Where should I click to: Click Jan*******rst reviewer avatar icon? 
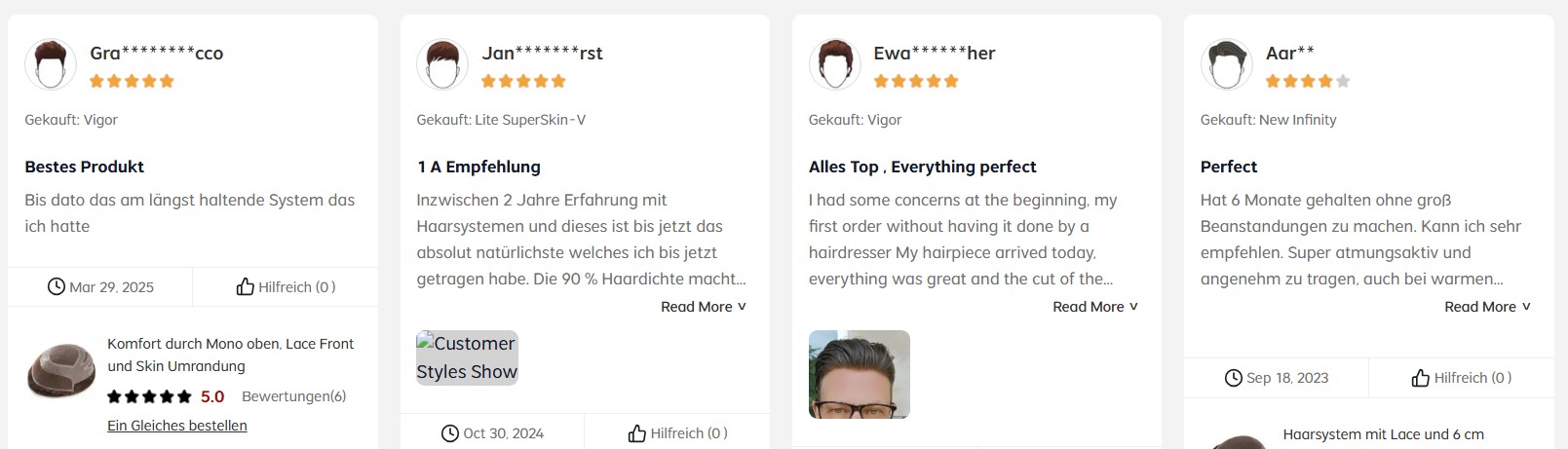click(x=442, y=64)
